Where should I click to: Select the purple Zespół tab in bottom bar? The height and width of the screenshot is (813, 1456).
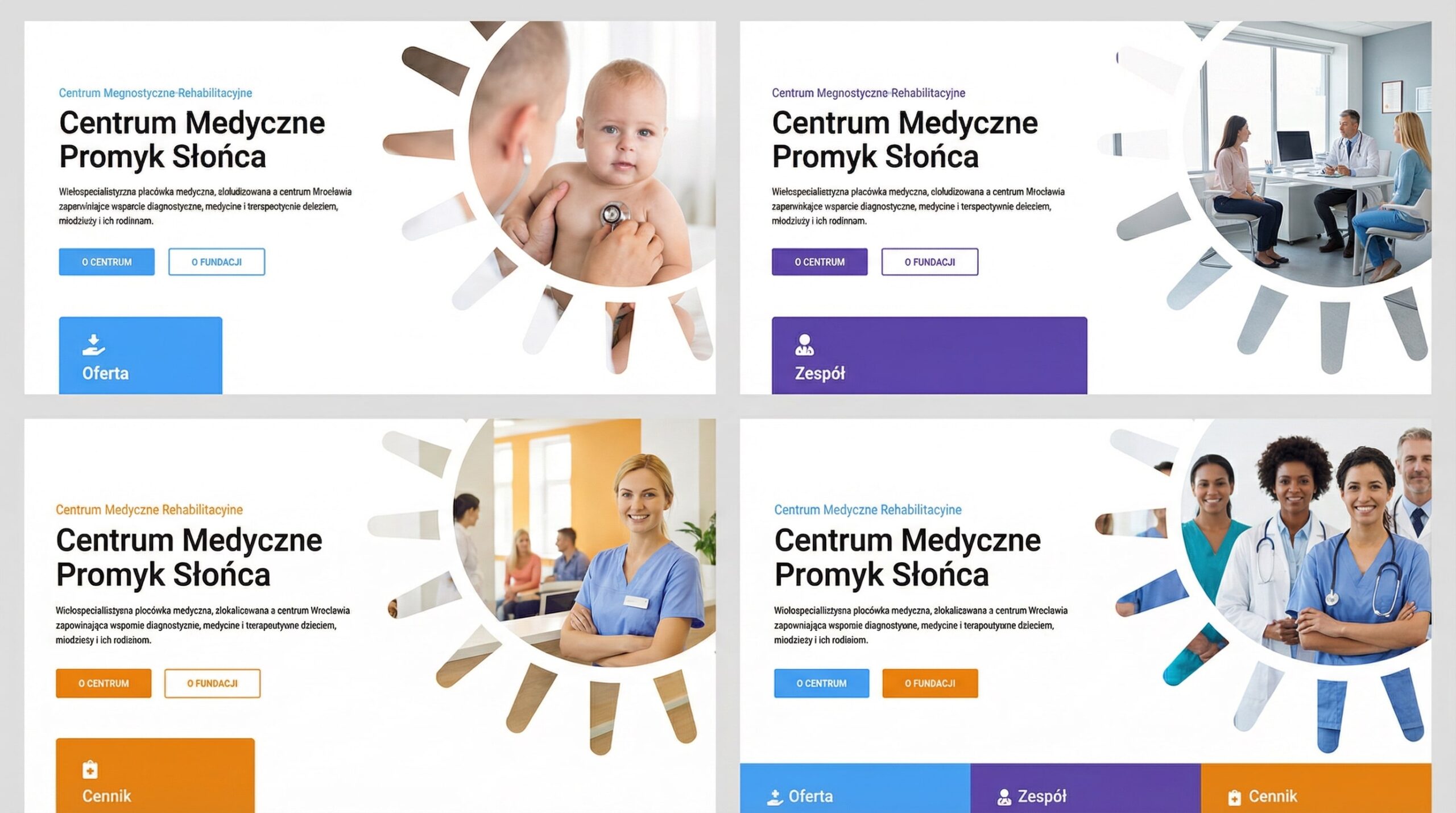click(x=1085, y=788)
